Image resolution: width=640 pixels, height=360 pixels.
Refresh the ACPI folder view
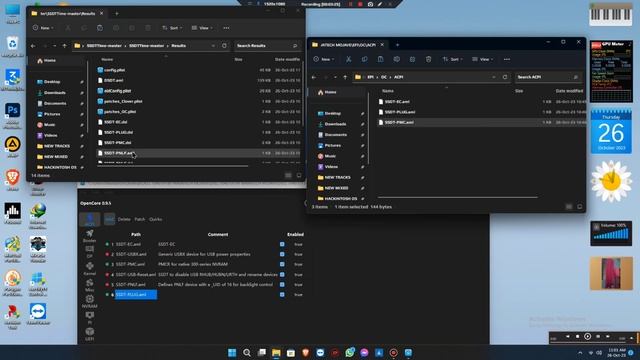click(x=505, y=77)
